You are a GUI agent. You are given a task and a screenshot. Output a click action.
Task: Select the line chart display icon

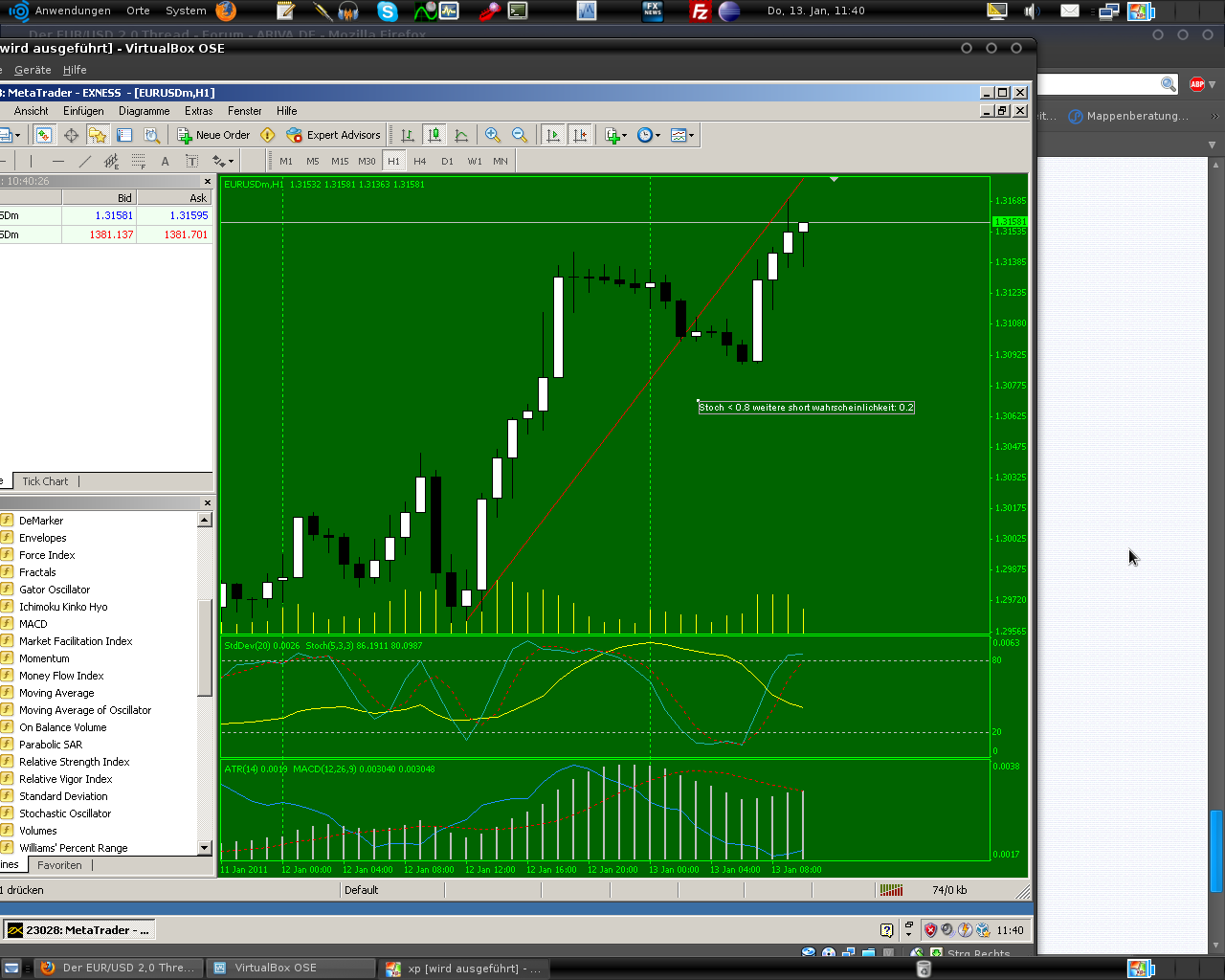460,135
